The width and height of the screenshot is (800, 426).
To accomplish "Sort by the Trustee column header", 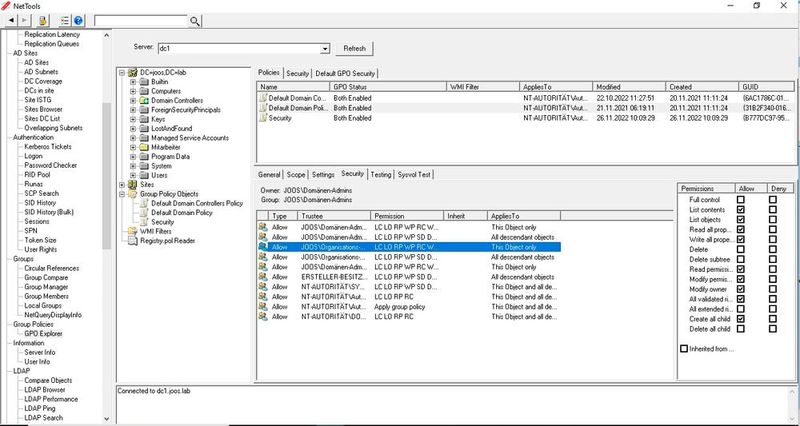I will [x=334, y=216].
